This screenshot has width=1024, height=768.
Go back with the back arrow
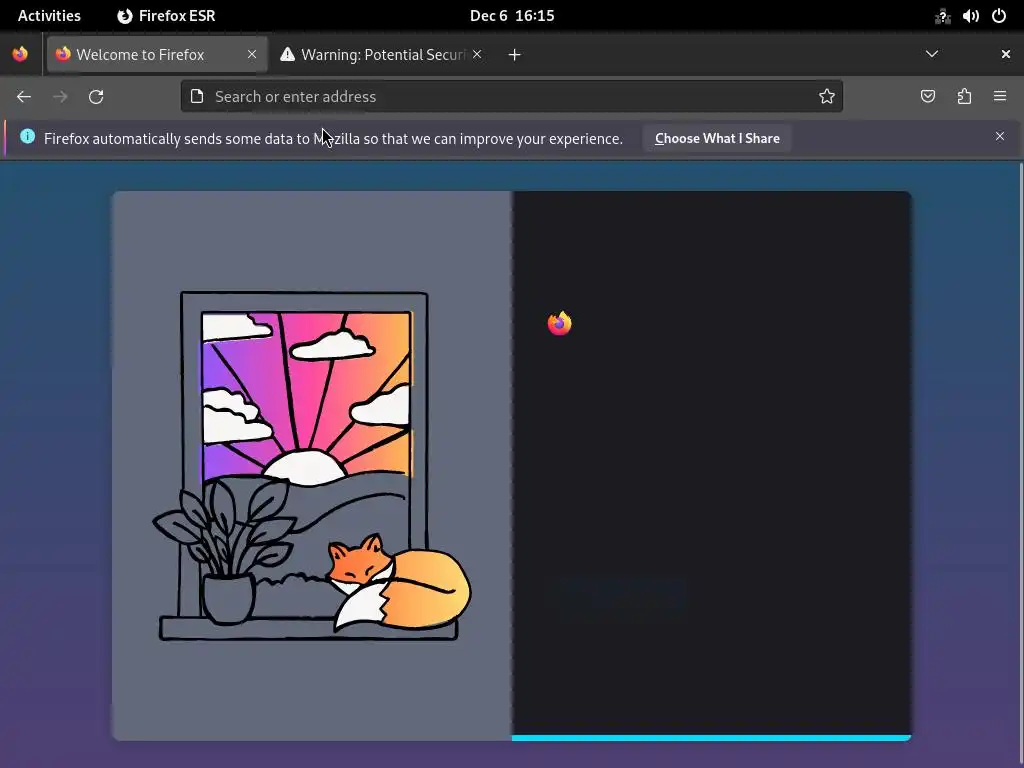(24, 97)
